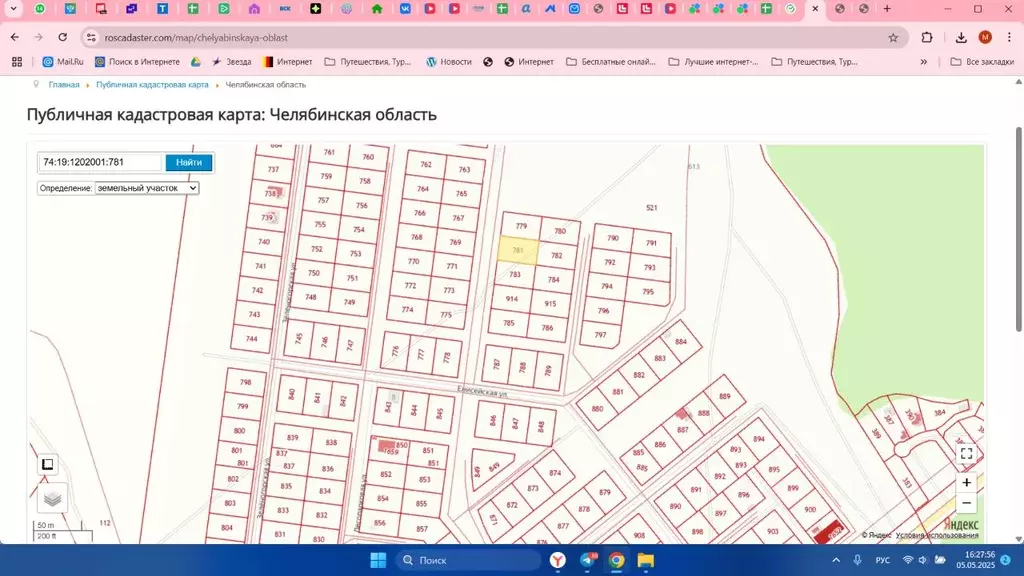Switch to the VK browser tab
1024x576 pixels.
(406, 8)
